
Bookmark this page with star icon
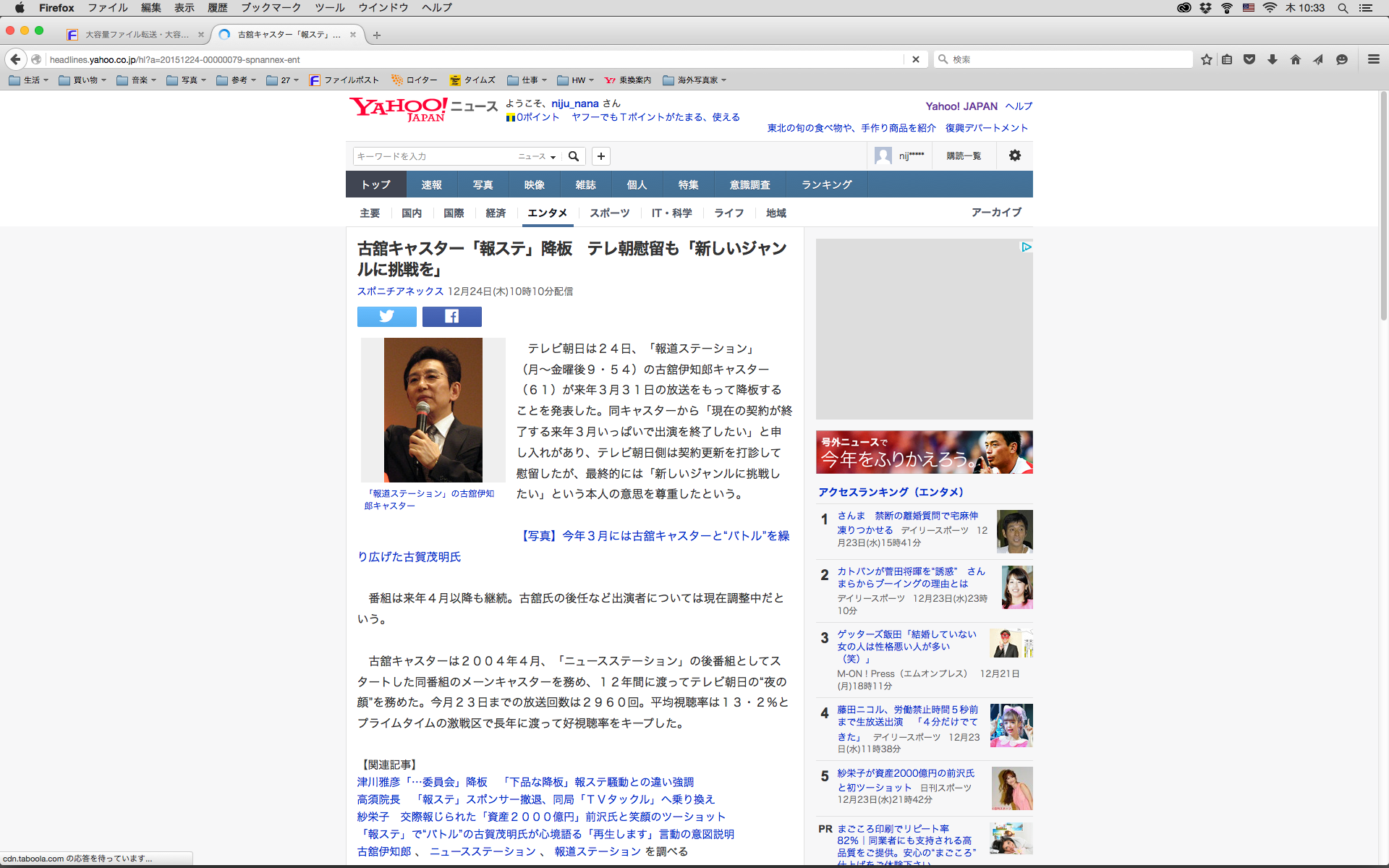point(1206,59)
